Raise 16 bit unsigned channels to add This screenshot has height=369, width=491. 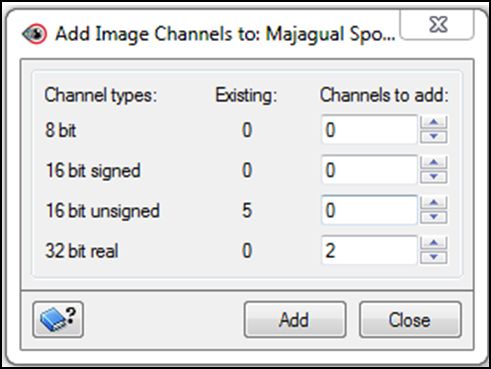coord(433,203)
